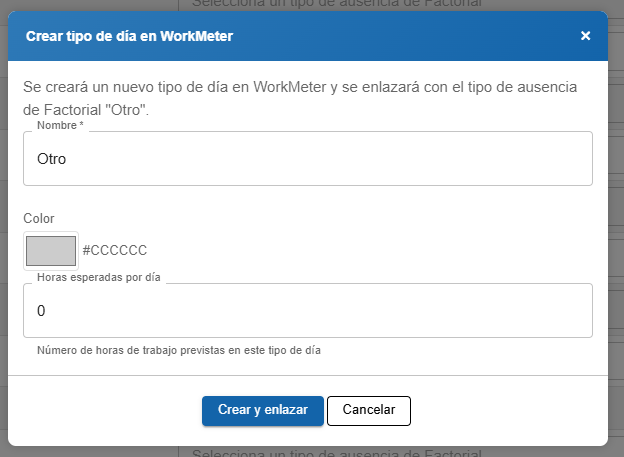Click the #CCCCCC hex color text
624x457 pixels.
click(x=115, y=250)
